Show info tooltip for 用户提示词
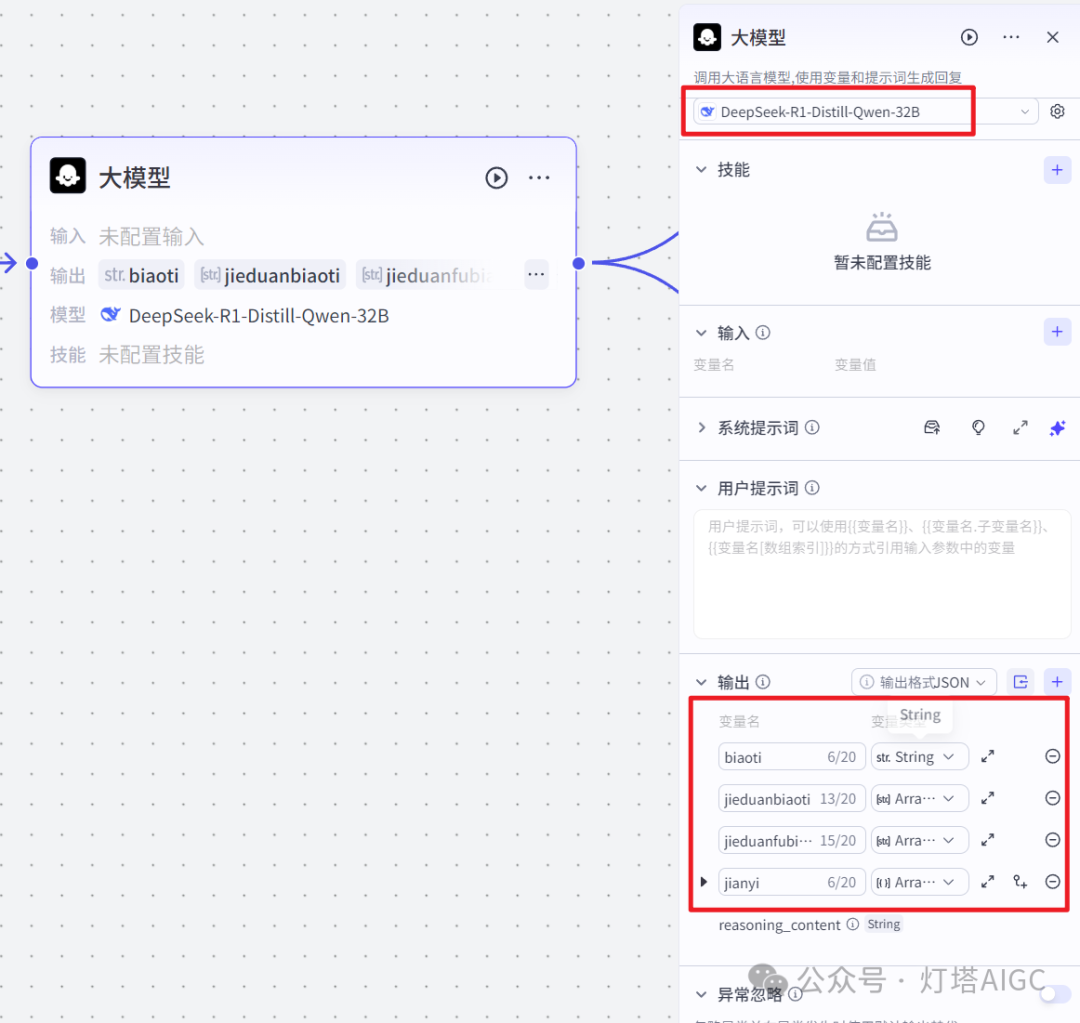 812,488
